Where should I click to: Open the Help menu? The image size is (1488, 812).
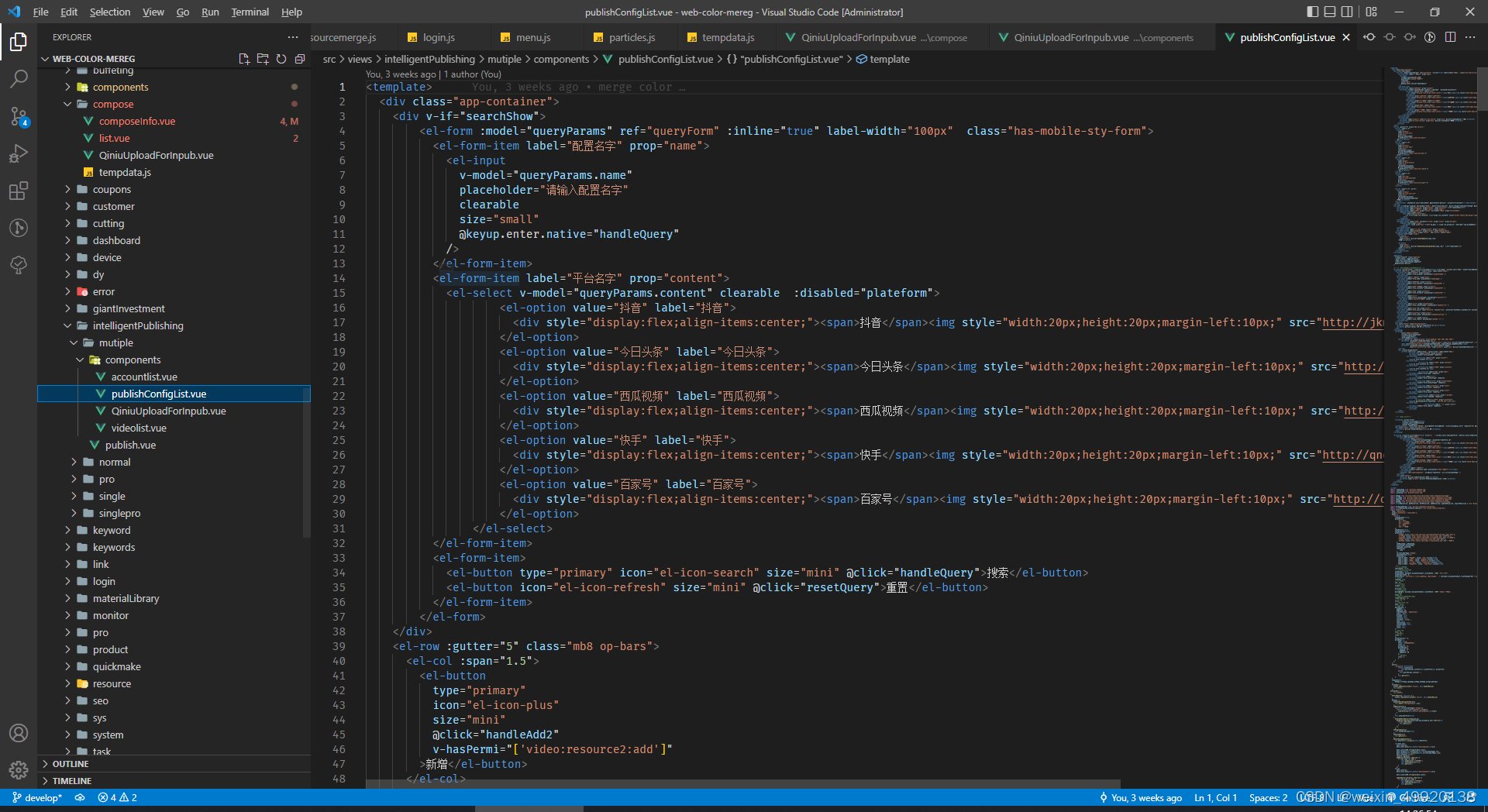coord(291,12)
